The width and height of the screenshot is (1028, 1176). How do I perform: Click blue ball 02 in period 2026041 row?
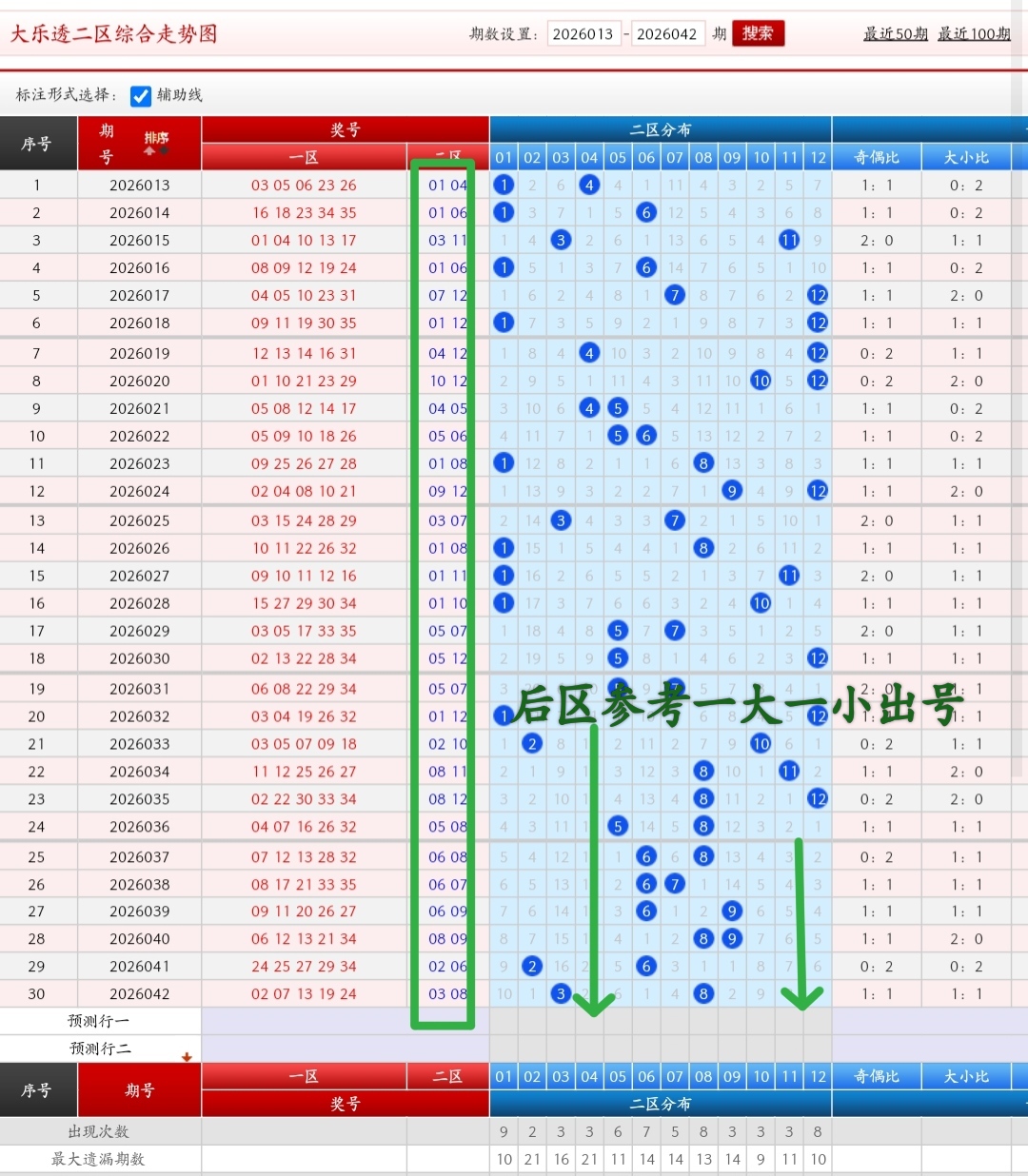[532, 967]
